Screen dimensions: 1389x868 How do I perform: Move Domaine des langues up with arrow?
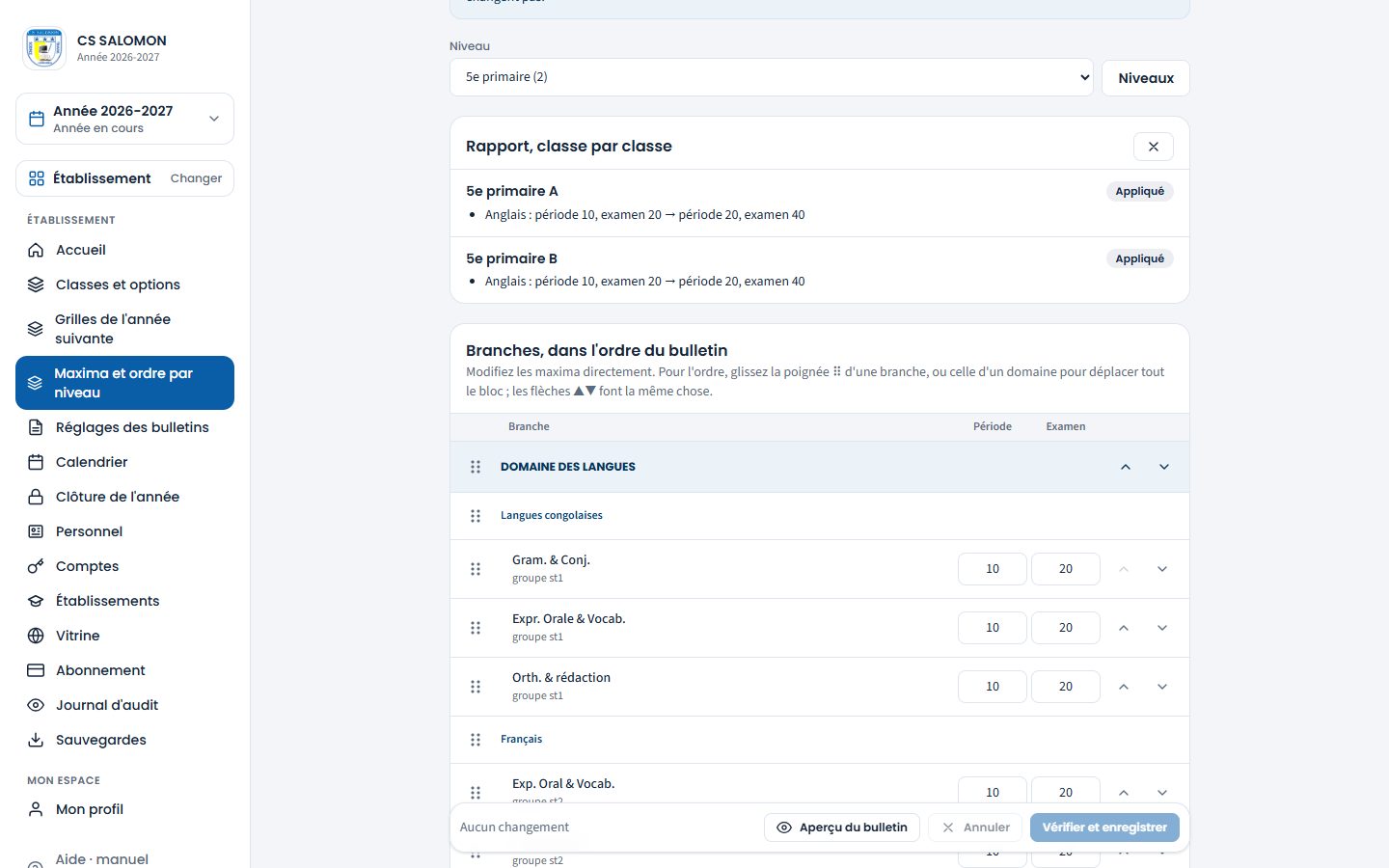(1125, 467)
